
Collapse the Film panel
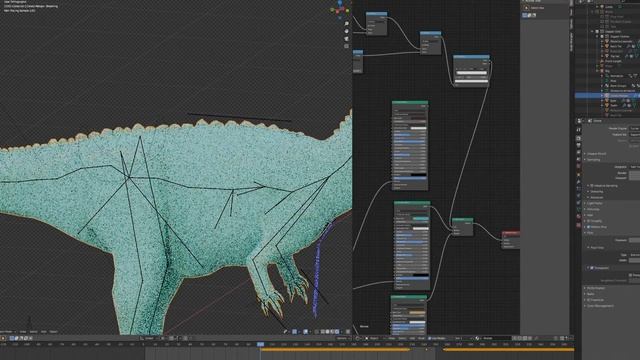590,233
